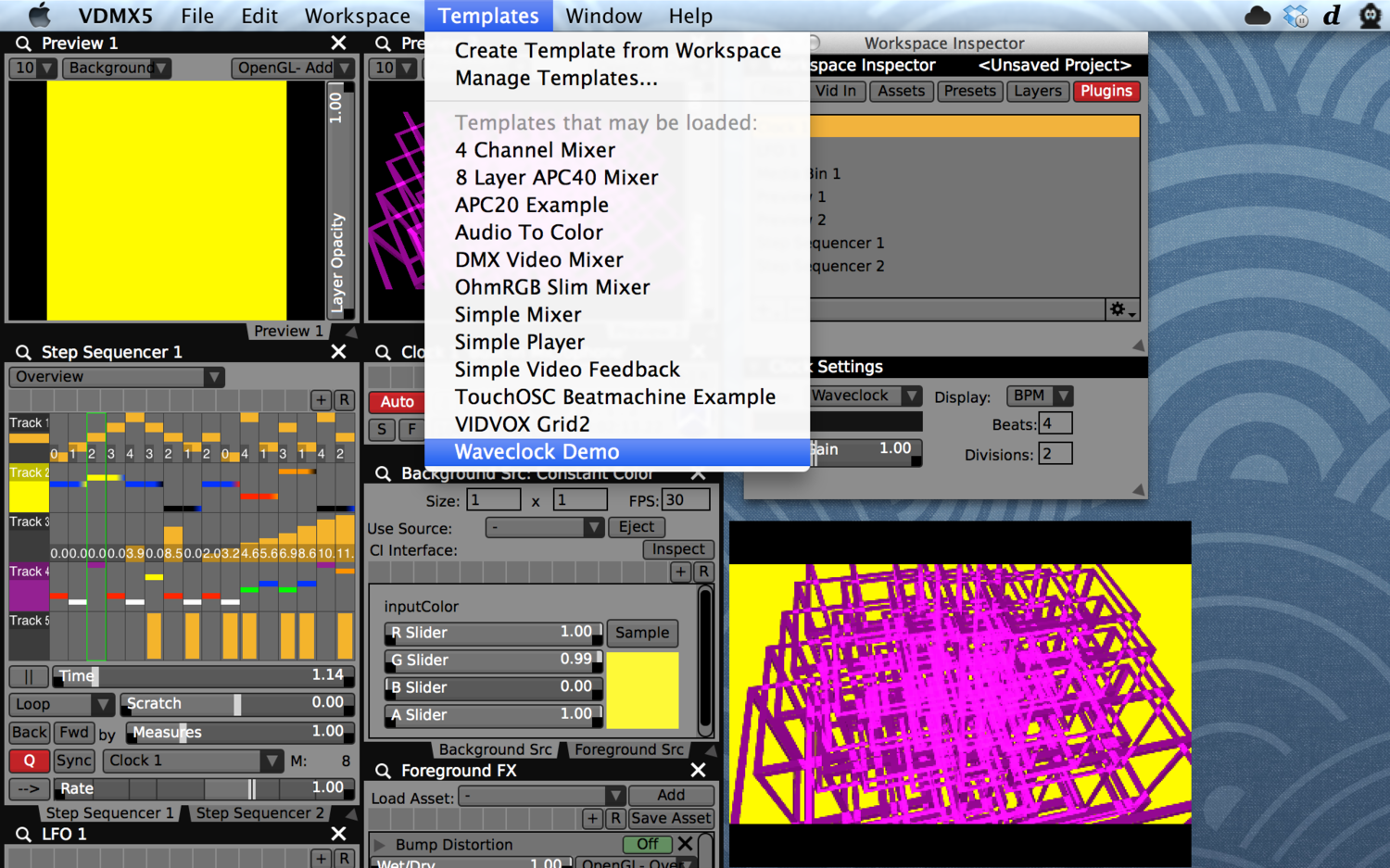Click the Fwd button

pos(74,733)
